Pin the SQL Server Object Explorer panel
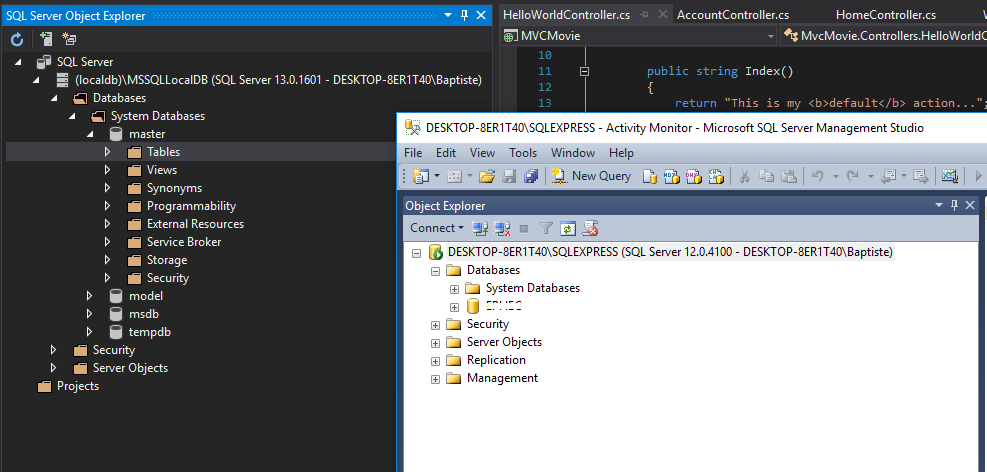This screenshot has height=472, width=987. coord(465,15)
